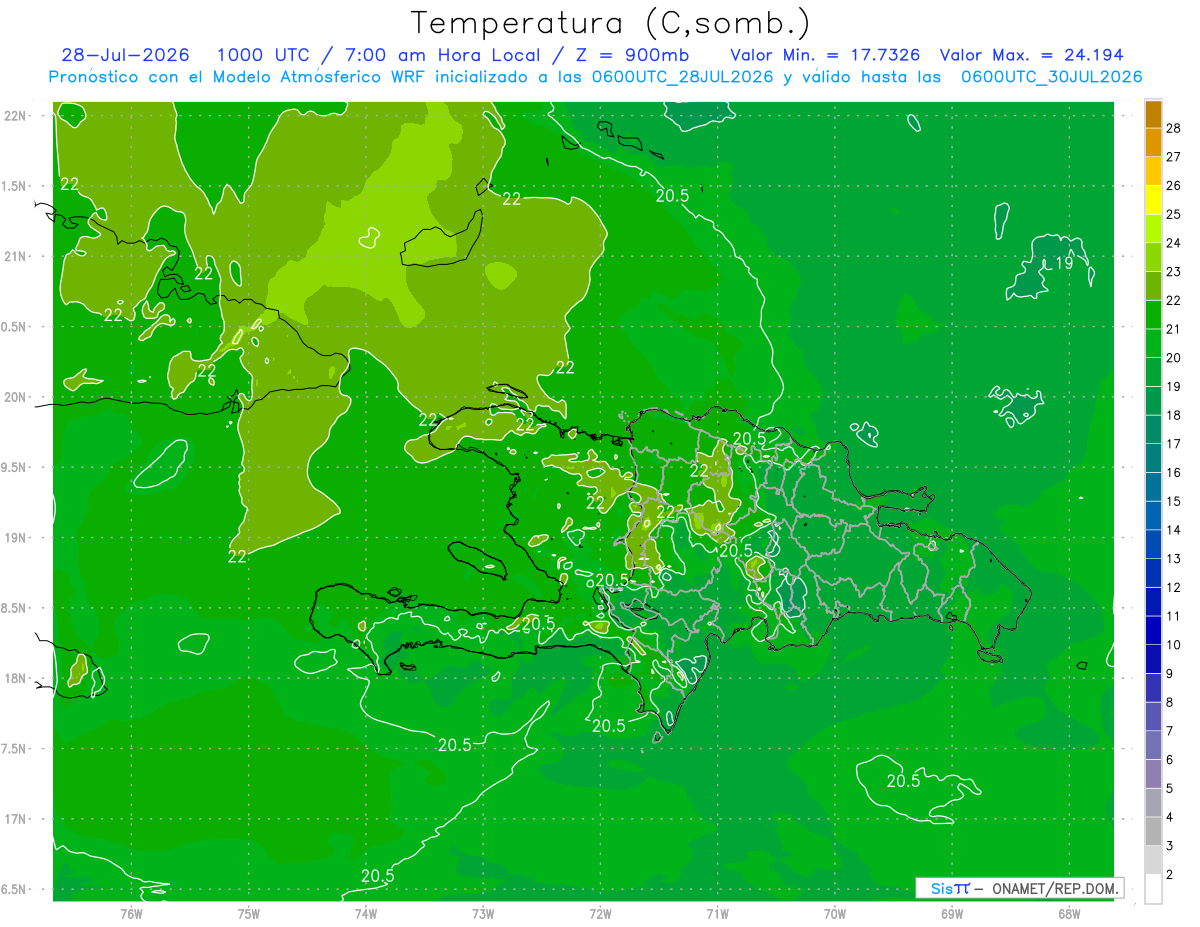This screenshot has width=1200, height=927.
Task: Click the legend value label 15
Action: (x=1173, y=501)
